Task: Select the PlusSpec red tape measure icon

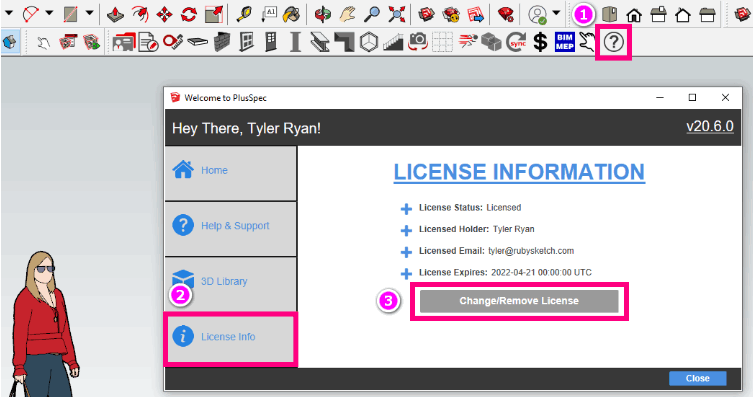Action: tap(173, 42)
